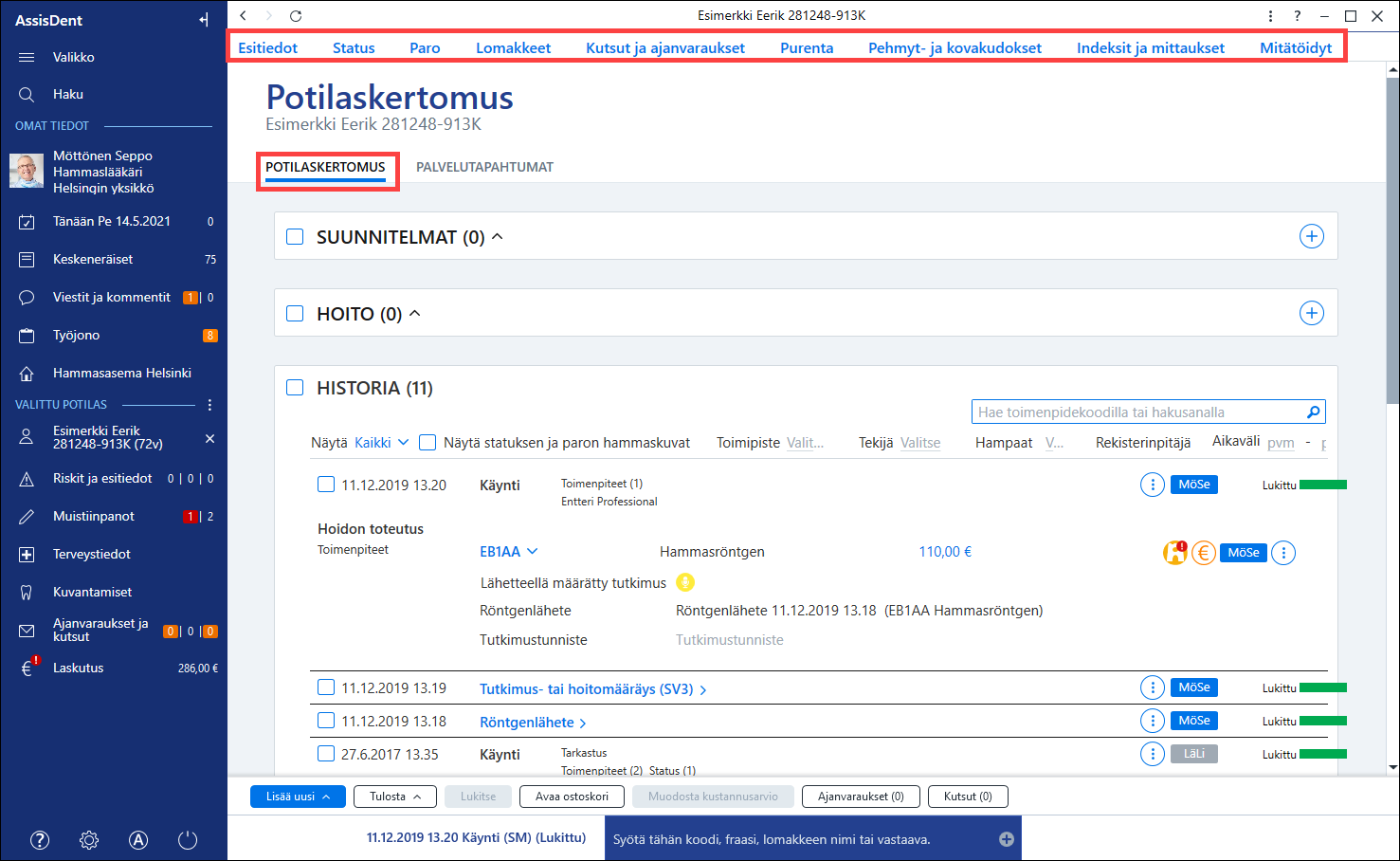Screen dimensions: 1400x861
Task: Click the Kutsut (0) button
Action: (968, 797)
